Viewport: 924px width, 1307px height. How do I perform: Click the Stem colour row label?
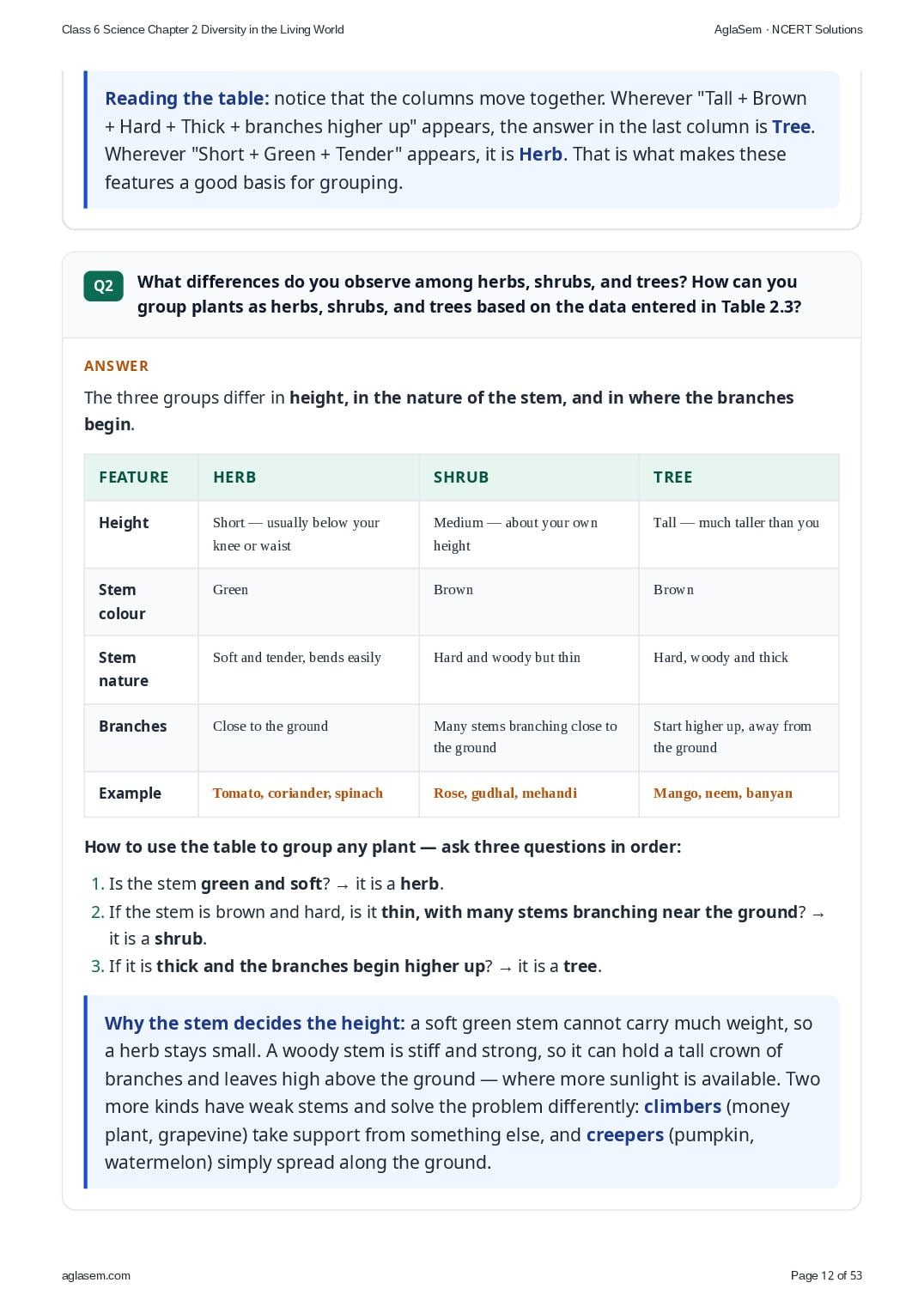tap(141, 602)
